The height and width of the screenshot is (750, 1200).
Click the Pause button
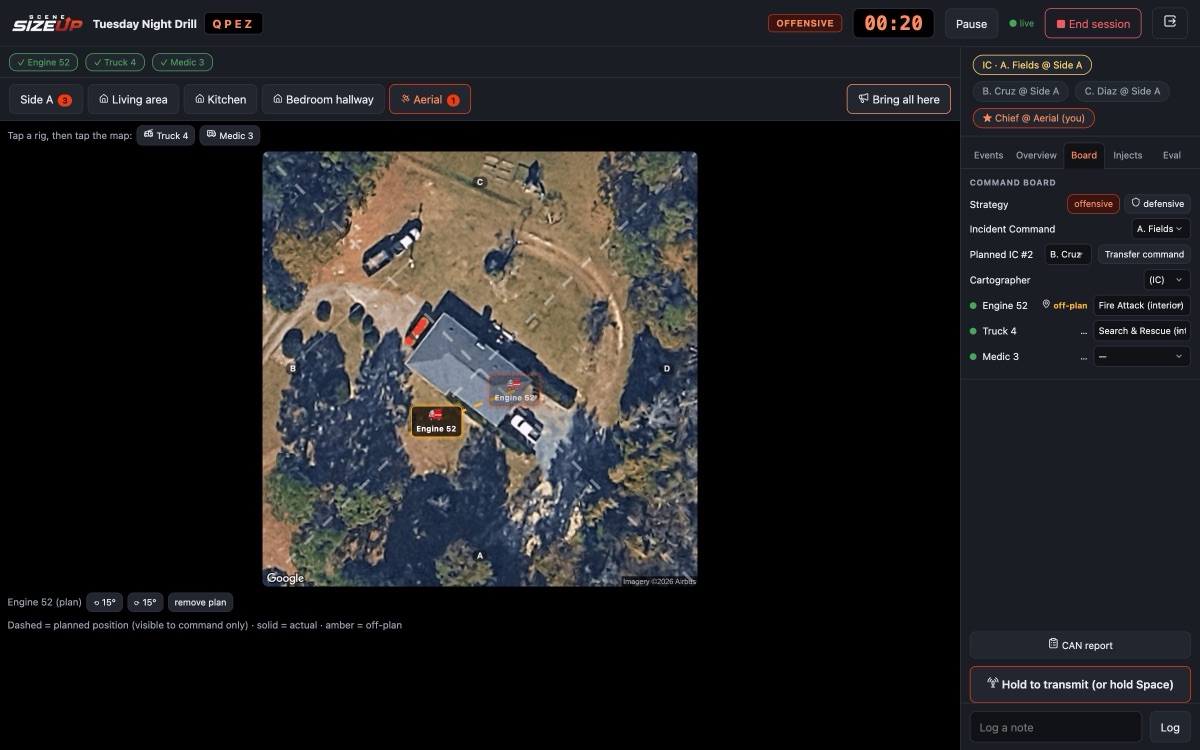click(x=971, y=24)
